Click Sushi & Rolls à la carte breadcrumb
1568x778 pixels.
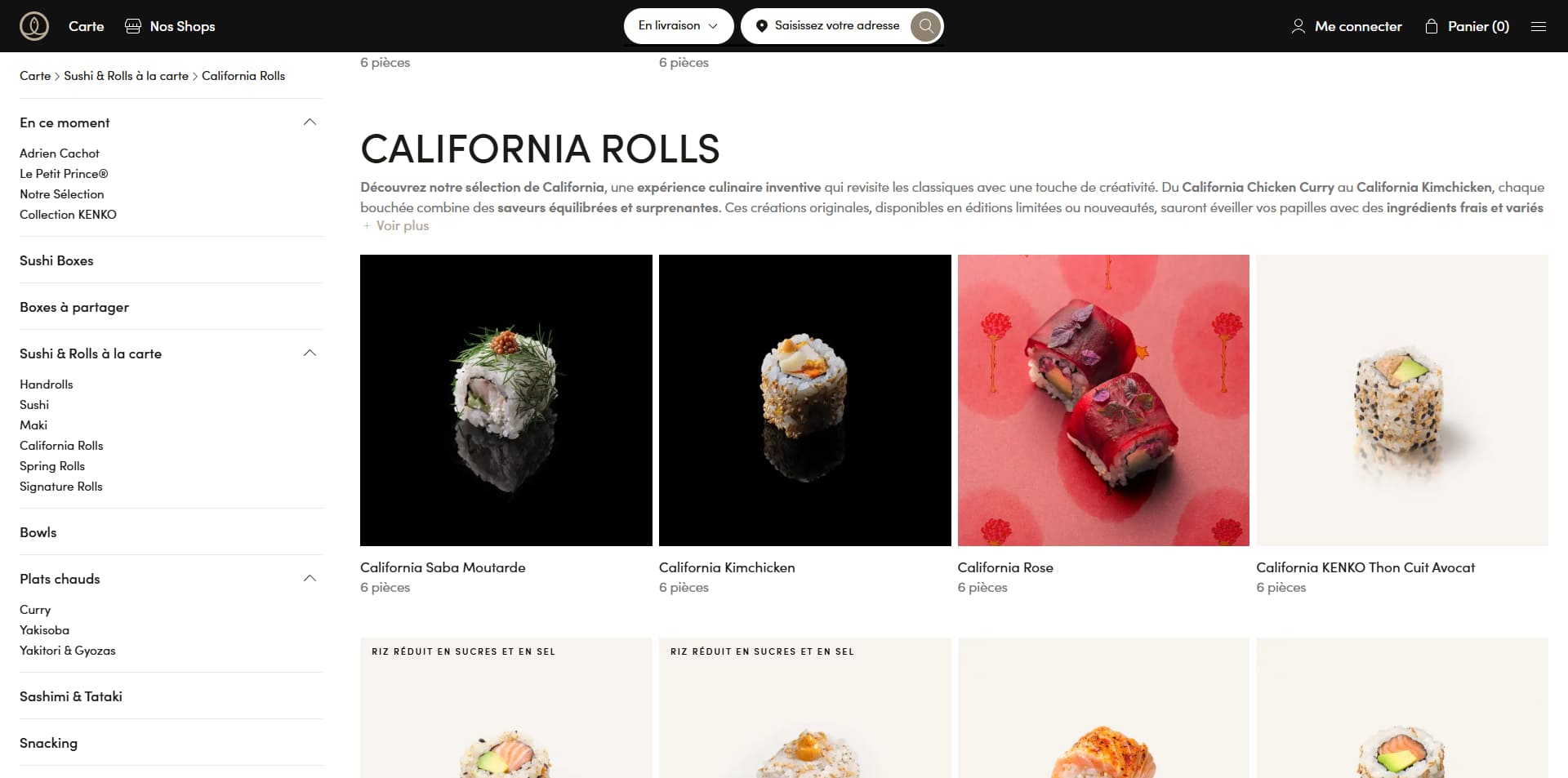[126, 76]
